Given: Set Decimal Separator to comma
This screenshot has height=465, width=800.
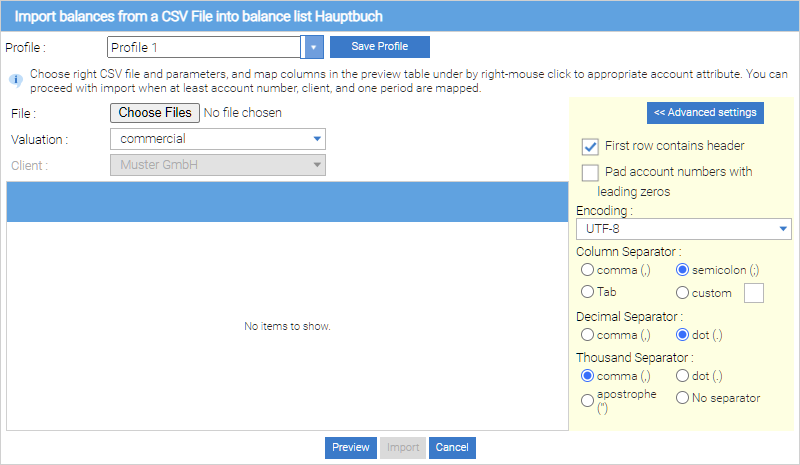Looking at the screenshot, I should pyautogui.click(x=587, y=335).
